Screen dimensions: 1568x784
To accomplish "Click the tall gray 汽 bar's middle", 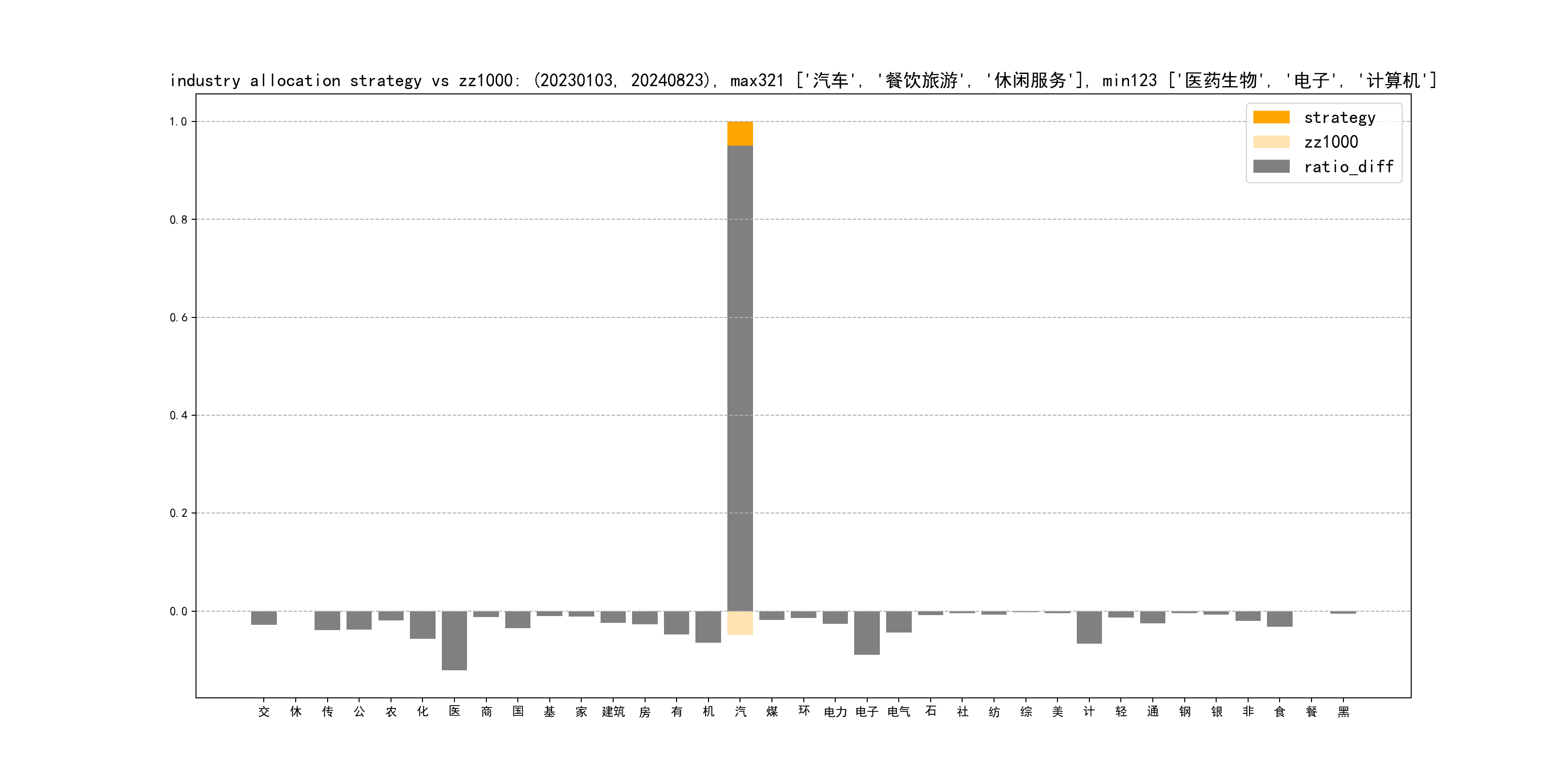I will [x=739, y=377].
